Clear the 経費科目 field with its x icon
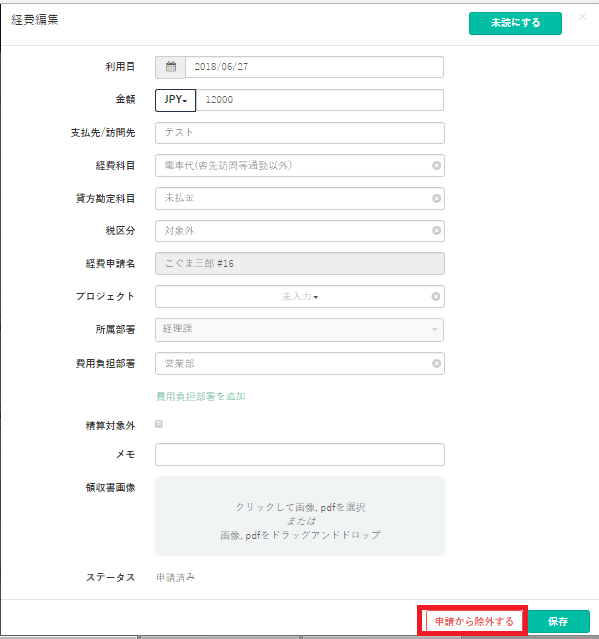 pyautogui.click(x=436, y=165)
